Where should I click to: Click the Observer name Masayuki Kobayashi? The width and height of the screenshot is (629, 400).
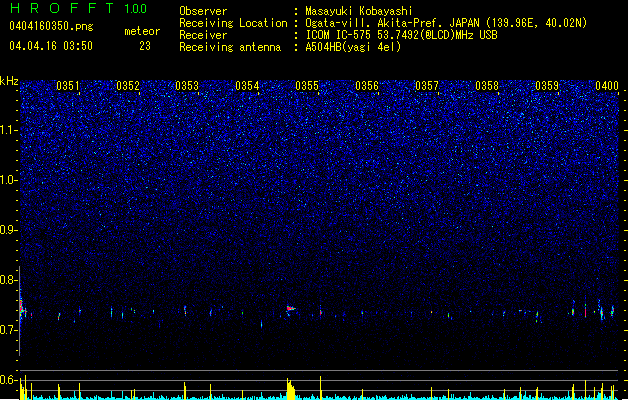click(x=359, y=11)
